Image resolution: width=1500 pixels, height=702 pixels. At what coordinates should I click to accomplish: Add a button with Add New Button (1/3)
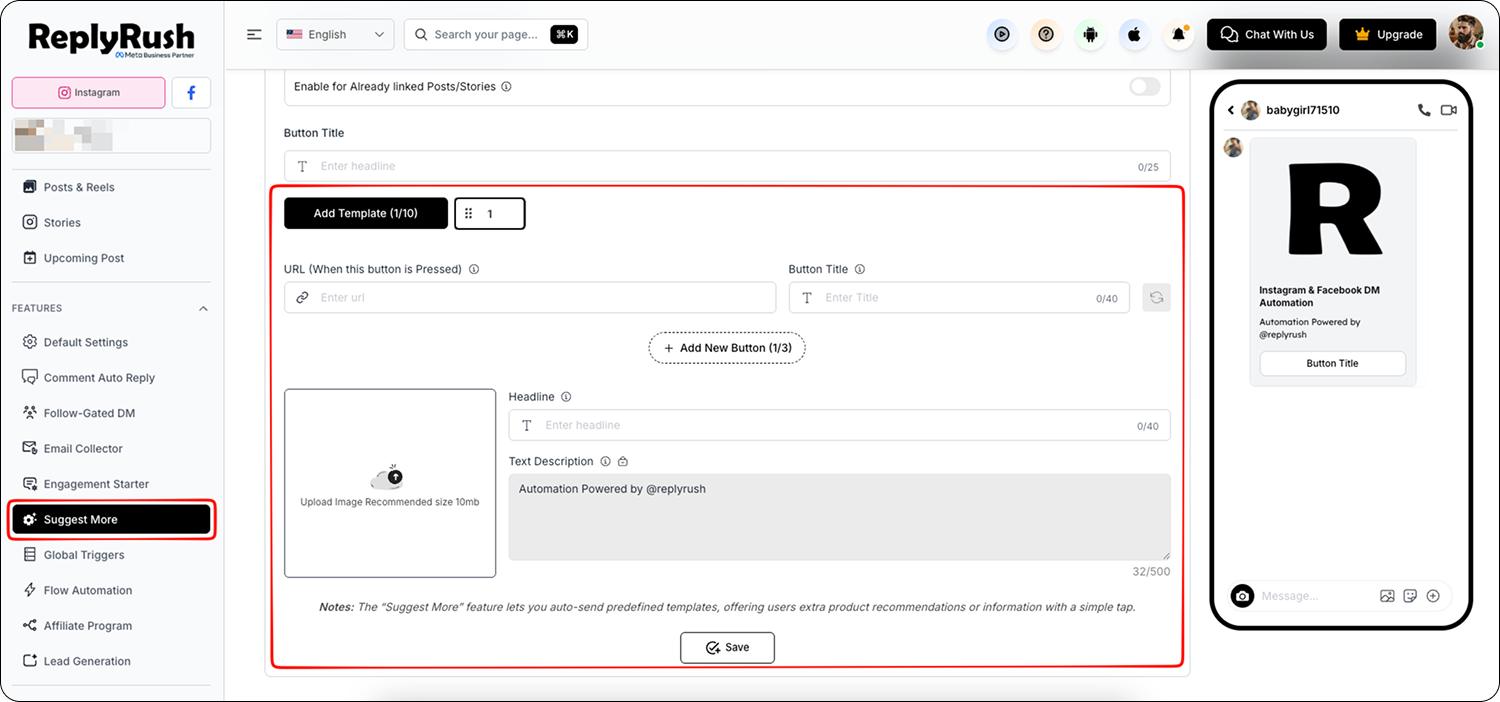(x=727, y=348)
